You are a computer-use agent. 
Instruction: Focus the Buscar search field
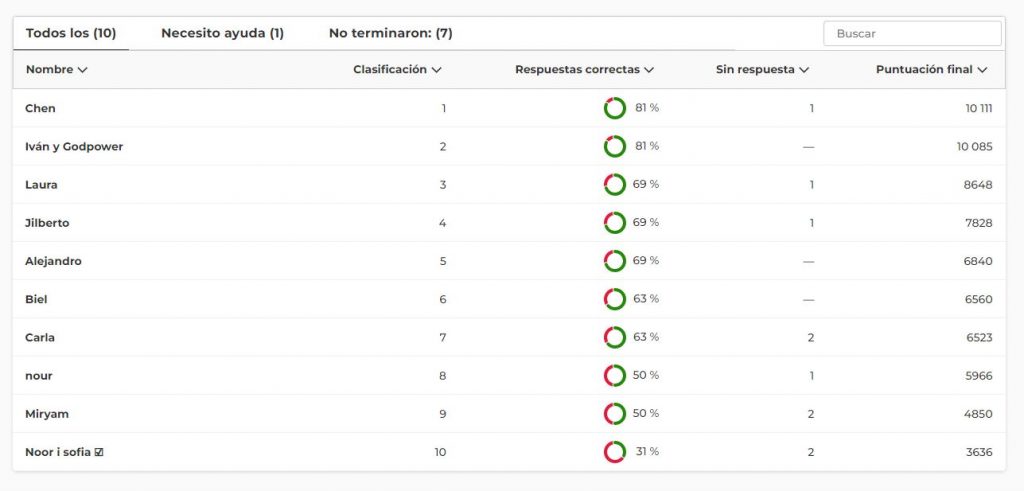[x=912, y=33]
